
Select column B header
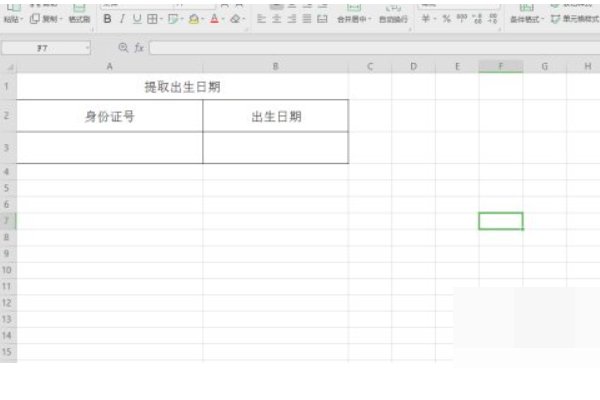(276, 67)
